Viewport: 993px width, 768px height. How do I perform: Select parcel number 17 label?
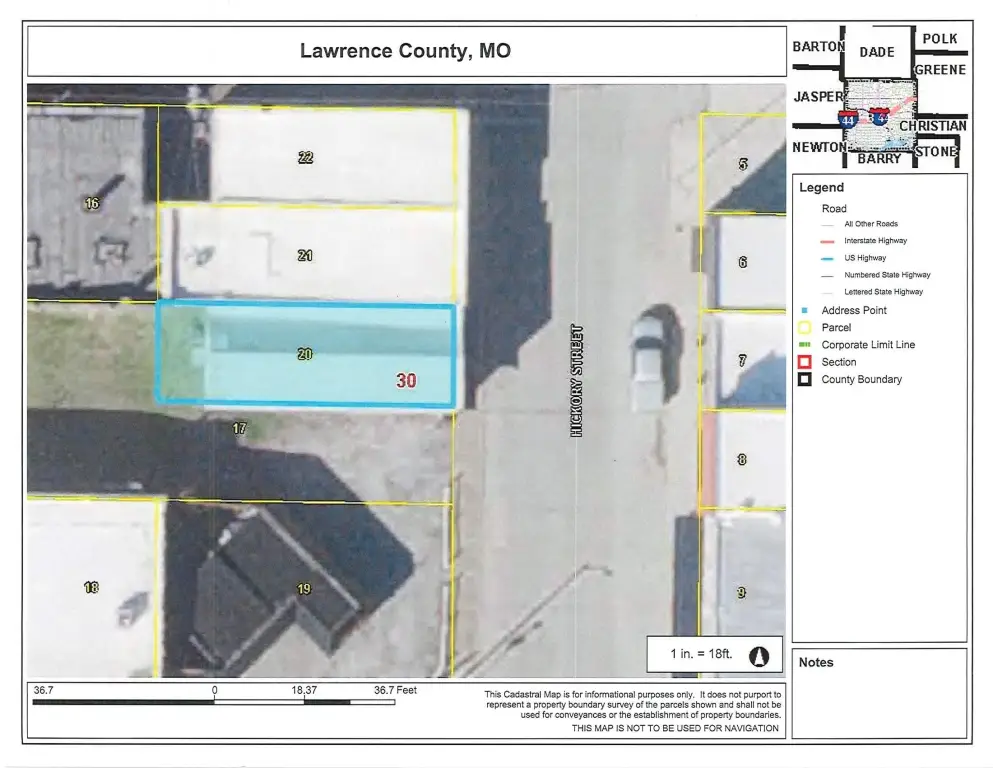[239, 429]
